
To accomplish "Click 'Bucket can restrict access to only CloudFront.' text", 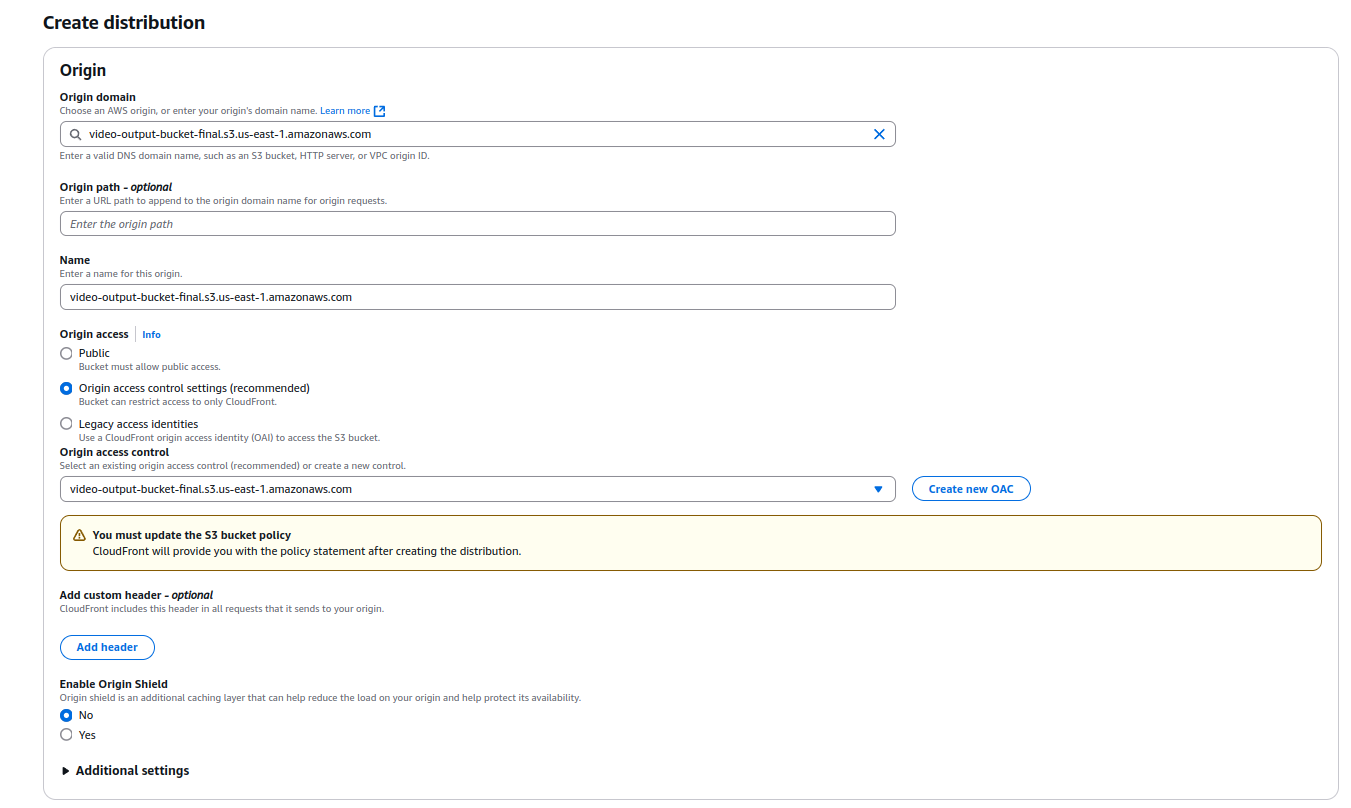I will pos(177,402).
